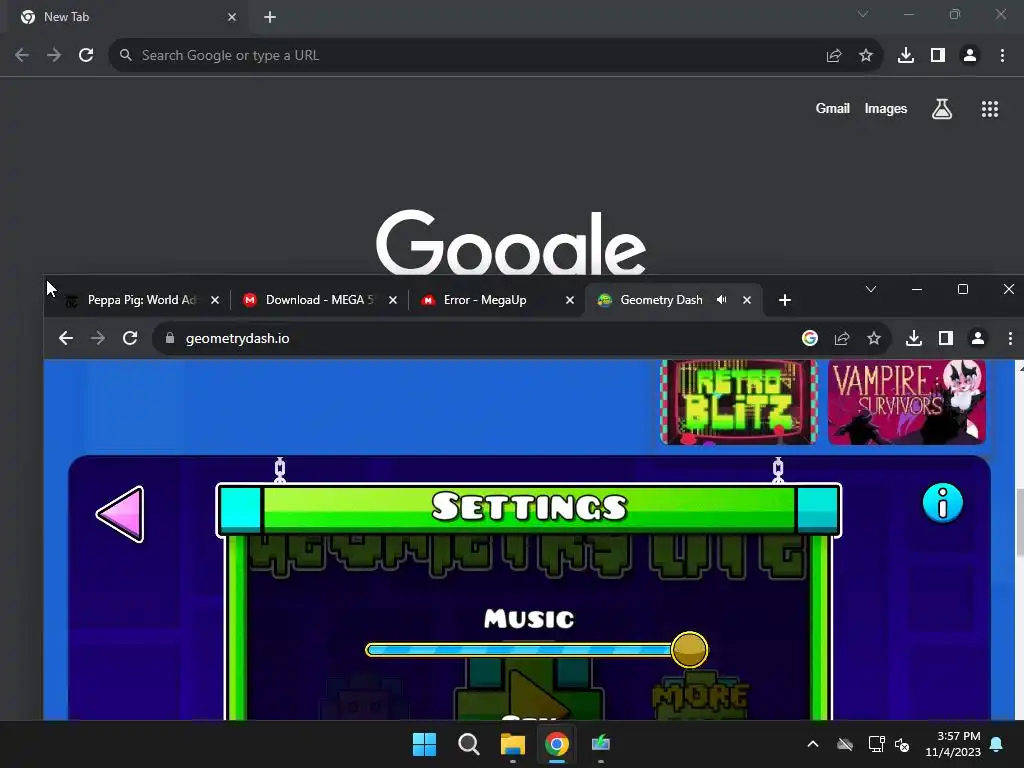Screen dimensions: 1024x768
Task: Close the Error - MegaUp tab
Action: 569,300
